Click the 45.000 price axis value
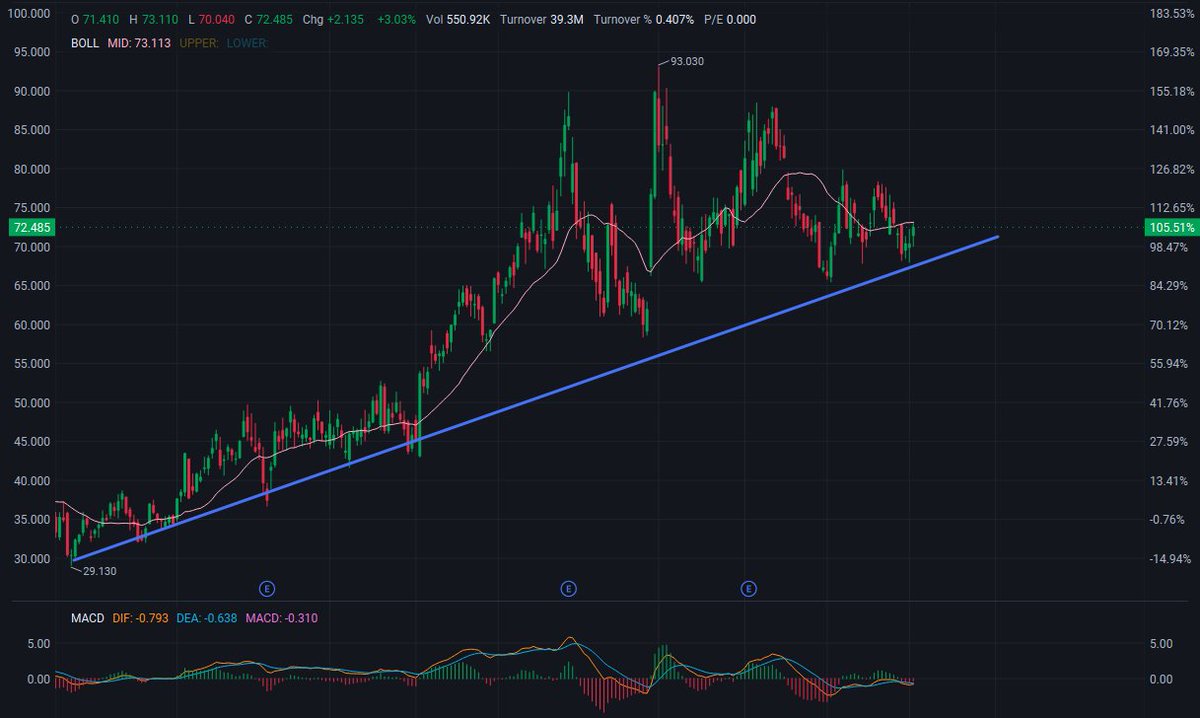The height and width of the screenshot is (718, 1200). [30, 442]
